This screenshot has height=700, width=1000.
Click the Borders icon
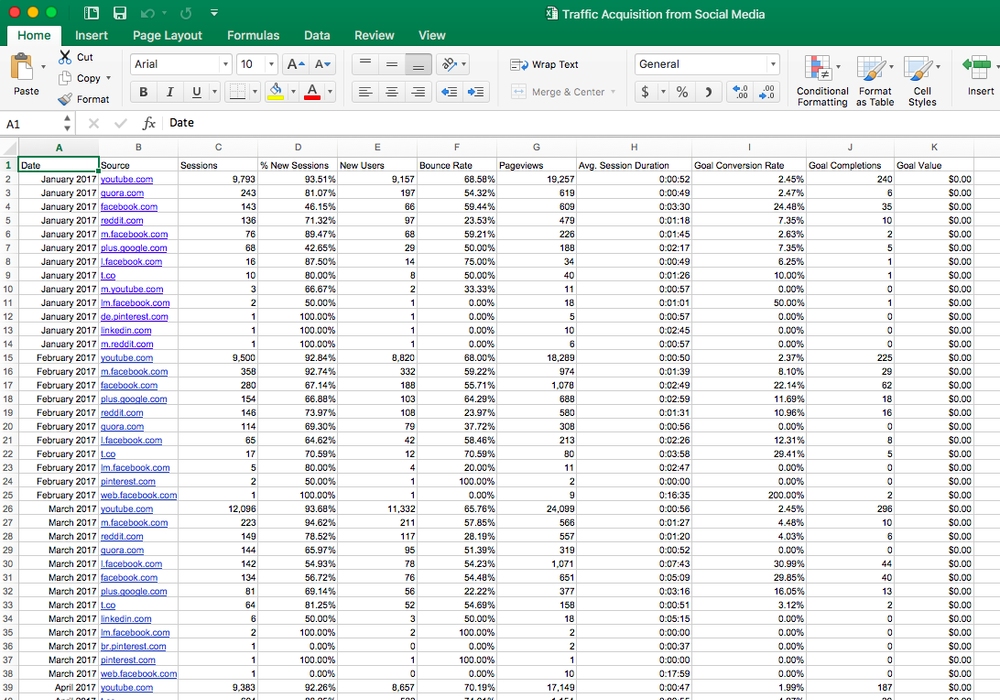pyautogui.click(x=237, y=92)
